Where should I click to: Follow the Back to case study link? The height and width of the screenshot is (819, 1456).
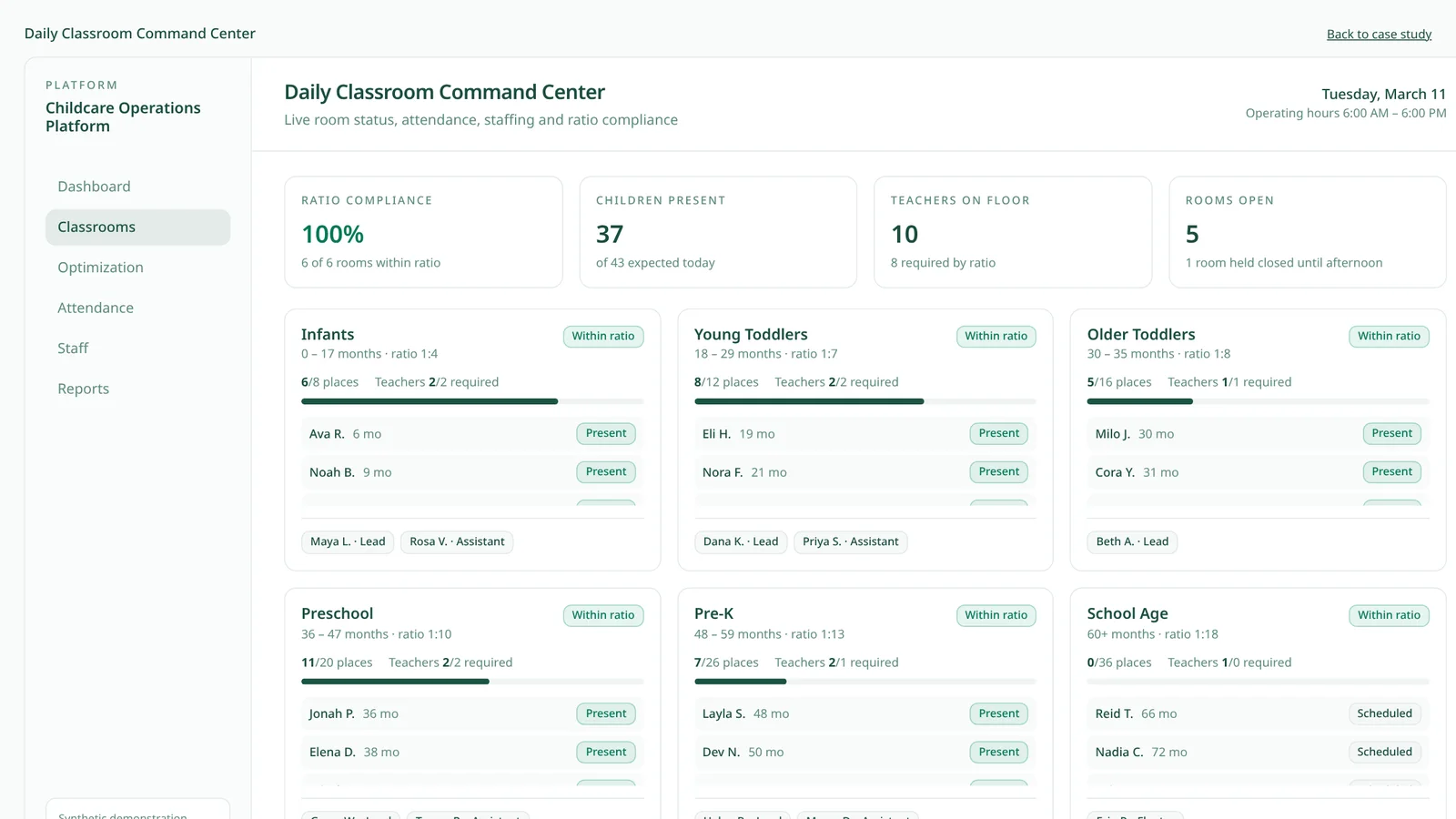[x=1379, y=35]
